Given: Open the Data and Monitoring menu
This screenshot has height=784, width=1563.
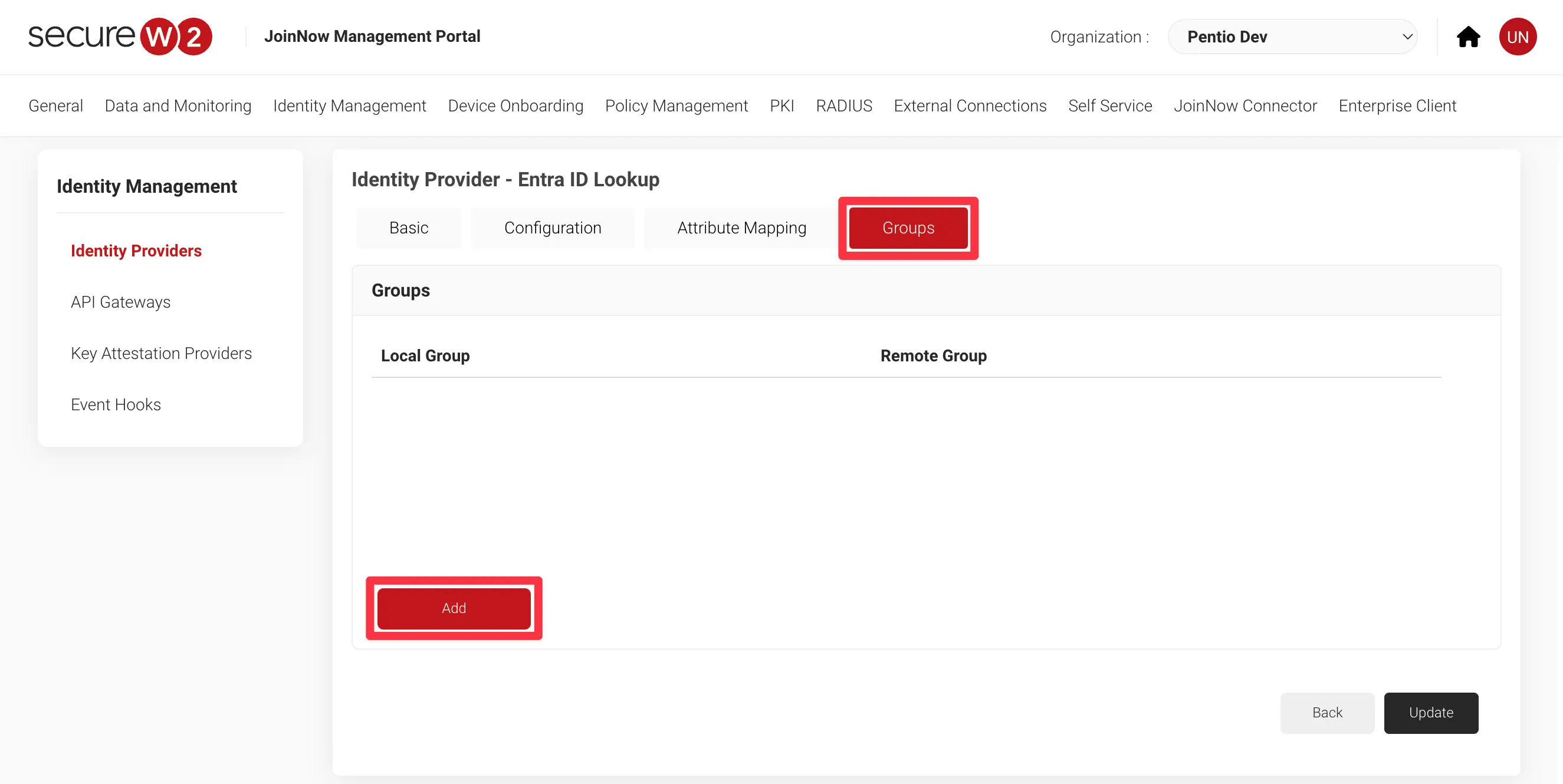Looking at the screenshot, I should point(178,106).
